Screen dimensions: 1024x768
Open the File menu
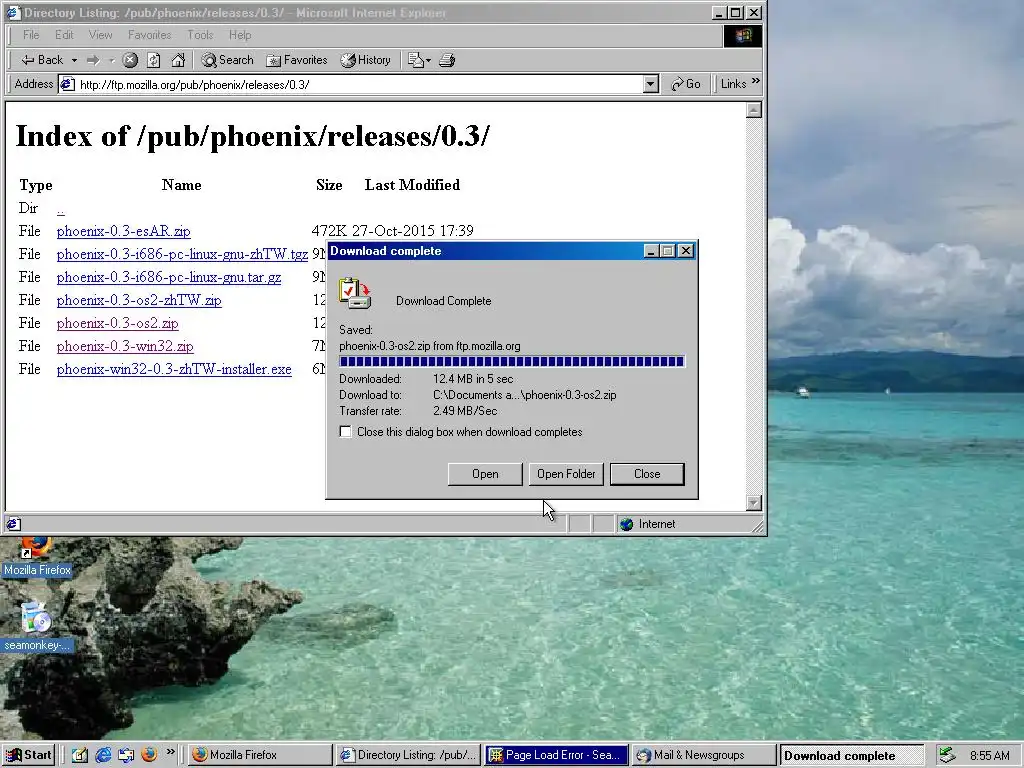tap(31, 35)
